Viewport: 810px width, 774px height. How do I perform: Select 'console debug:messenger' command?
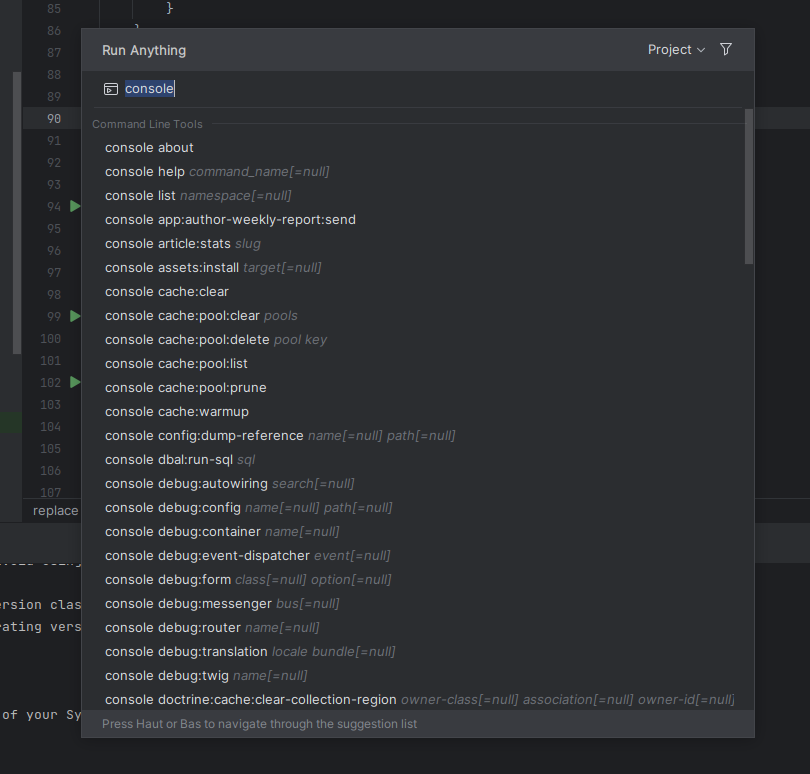418,604
